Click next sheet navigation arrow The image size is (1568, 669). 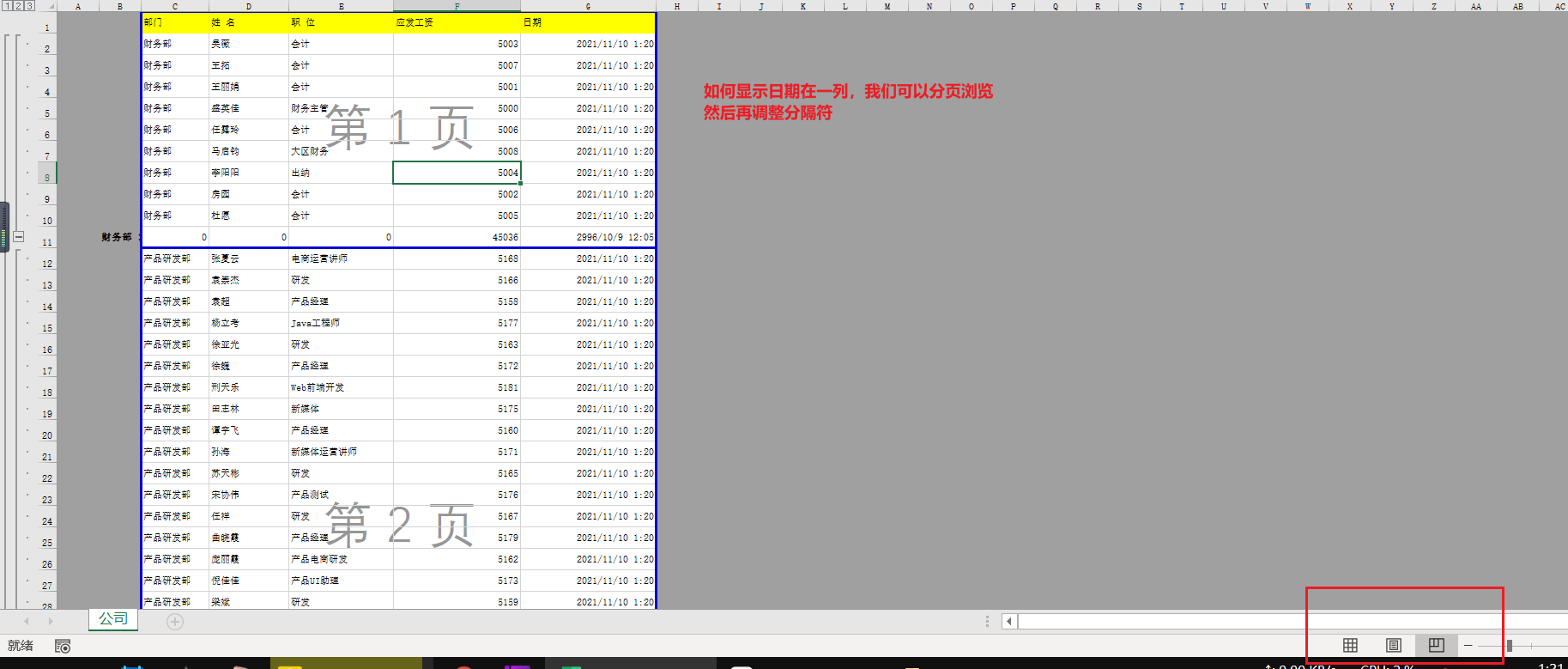click(x=51, y=621)
